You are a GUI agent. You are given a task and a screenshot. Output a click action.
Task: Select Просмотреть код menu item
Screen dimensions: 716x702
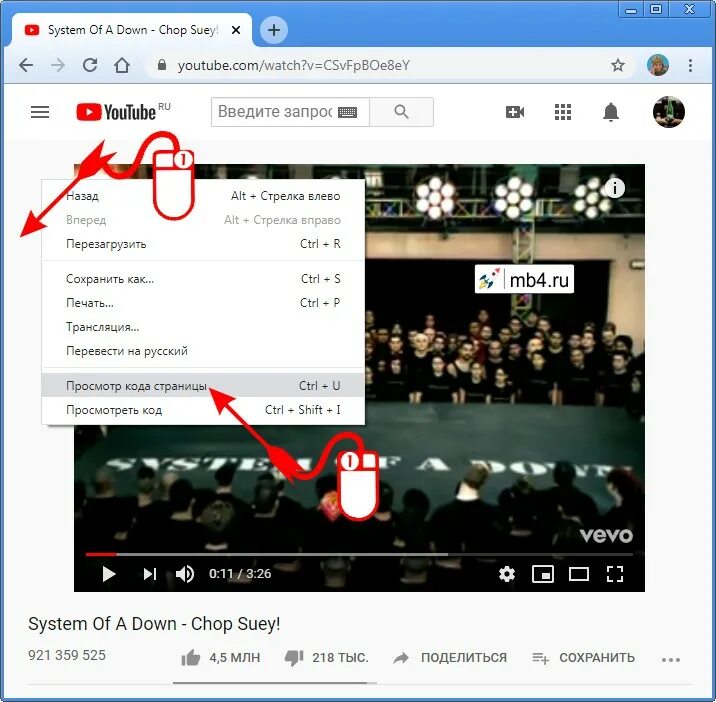203,410
